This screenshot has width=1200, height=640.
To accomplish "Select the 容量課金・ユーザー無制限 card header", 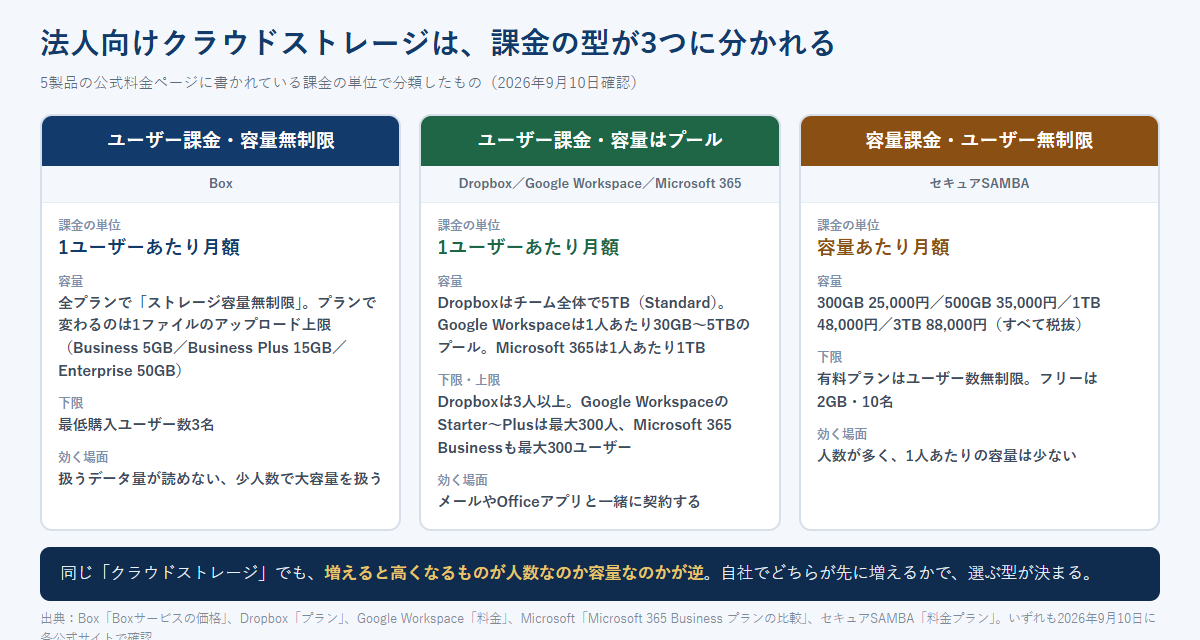I will tap(980, 141).
